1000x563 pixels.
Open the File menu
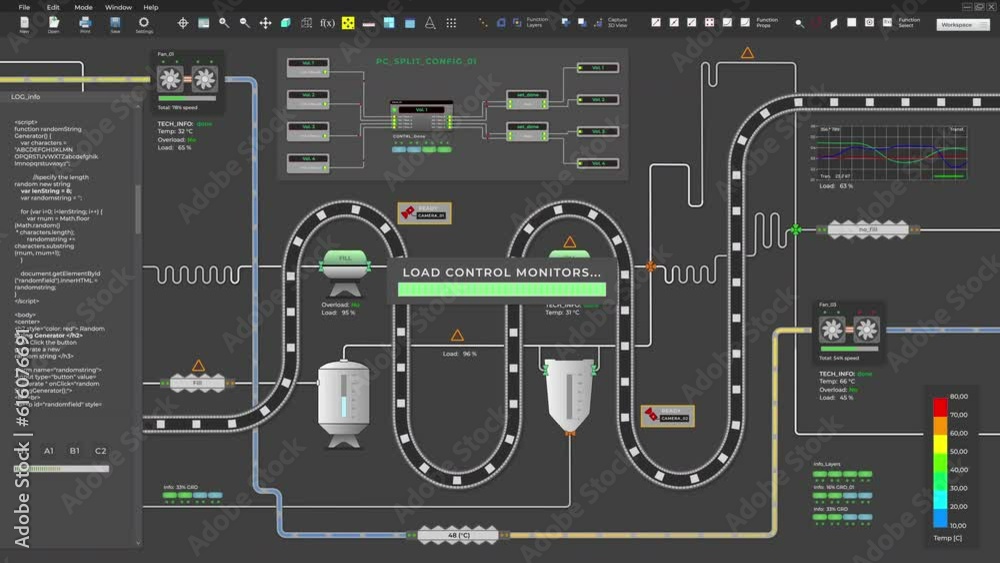coord(24,8)
